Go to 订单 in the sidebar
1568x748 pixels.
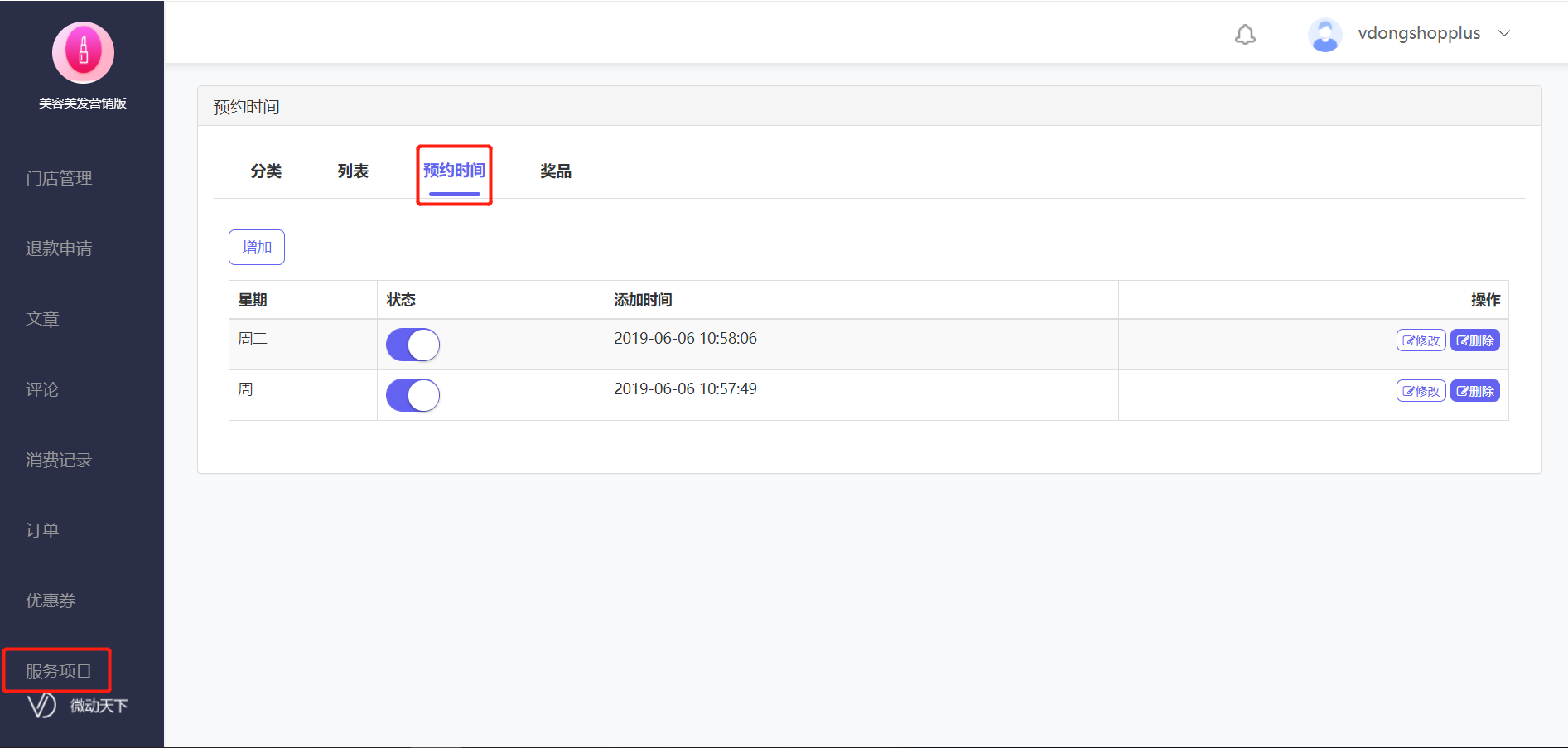42,530
